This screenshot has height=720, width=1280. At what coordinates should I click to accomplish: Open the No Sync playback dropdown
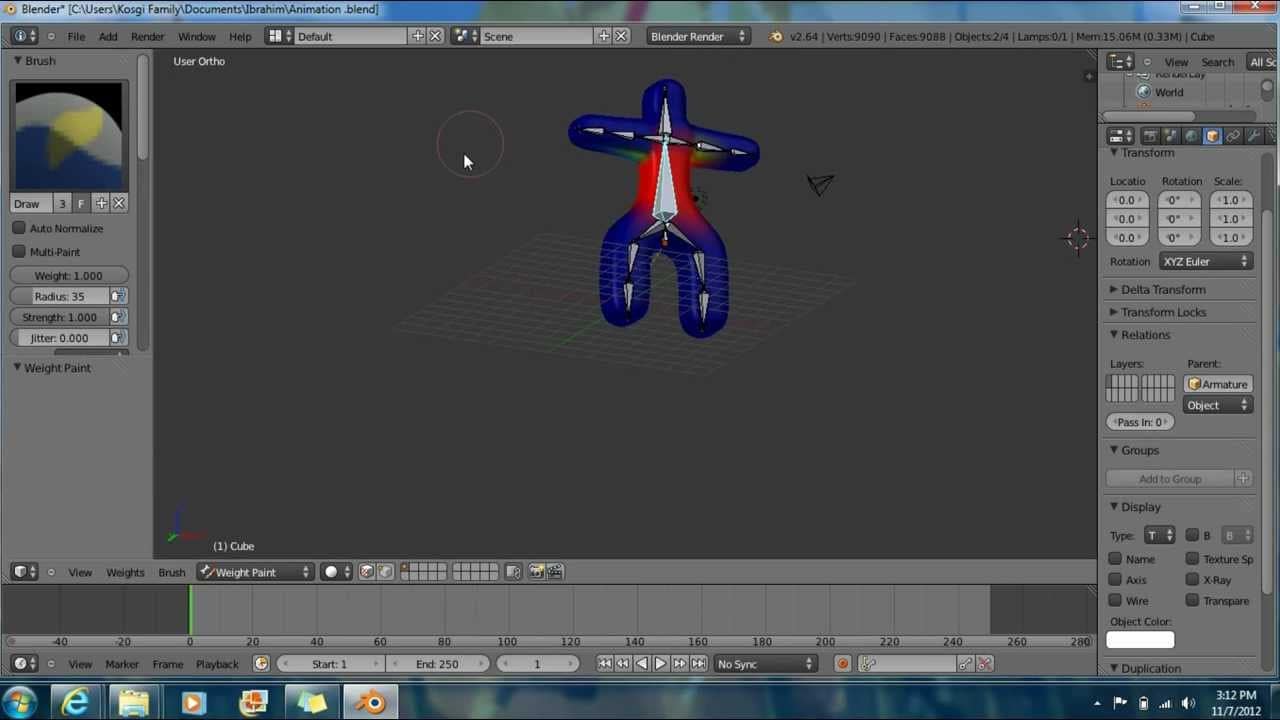(x=765, y=664)
